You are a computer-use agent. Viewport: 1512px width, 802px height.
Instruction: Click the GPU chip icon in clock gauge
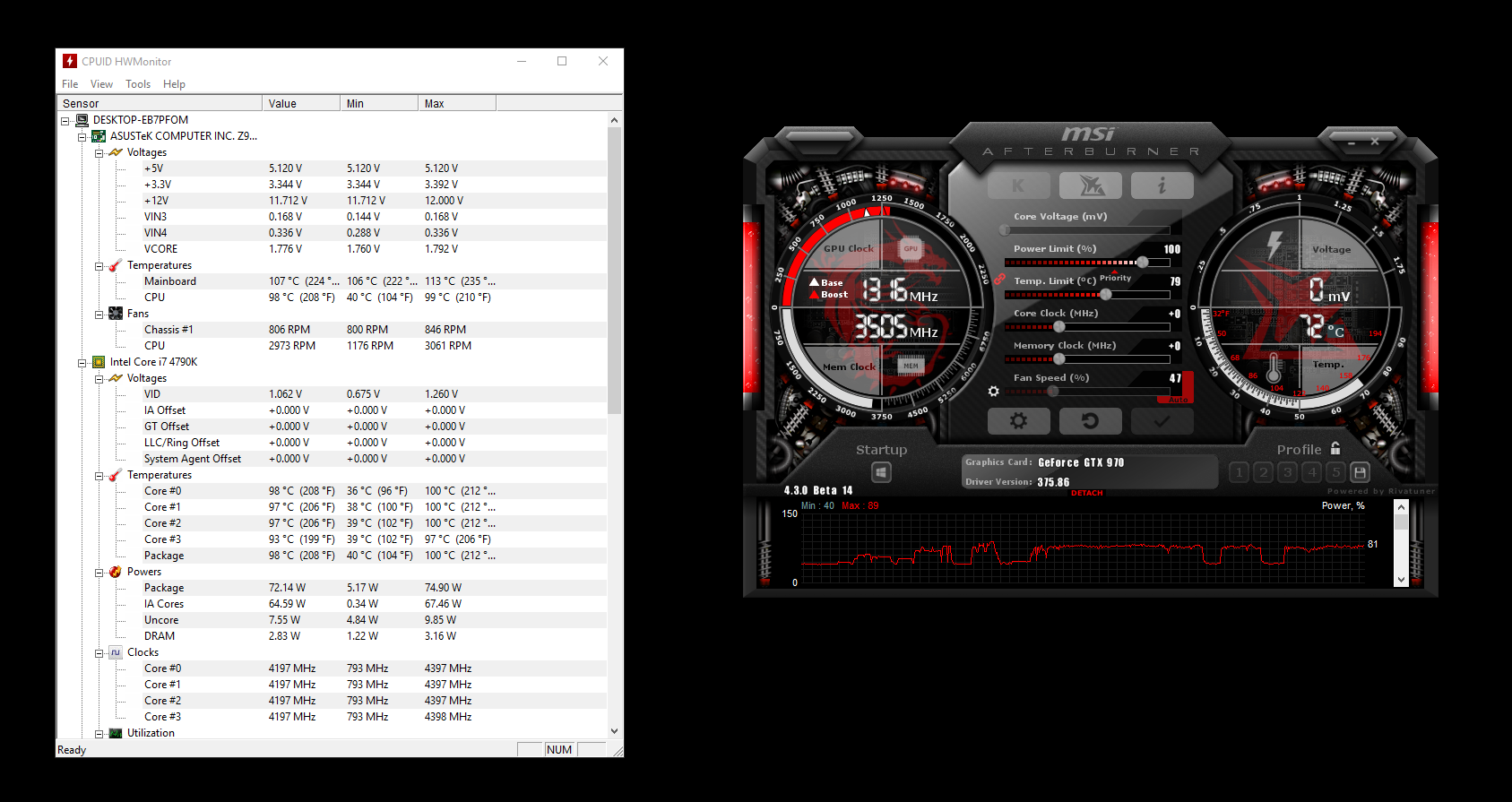pos(911,249)
